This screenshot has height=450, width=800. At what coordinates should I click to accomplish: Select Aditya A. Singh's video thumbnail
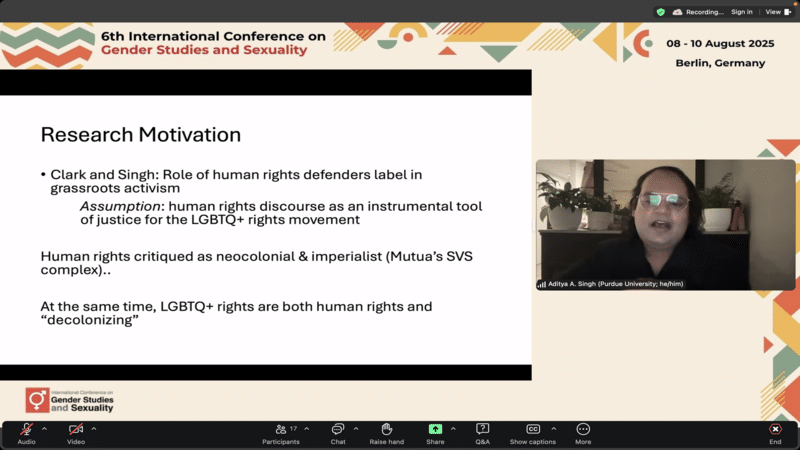665,225
